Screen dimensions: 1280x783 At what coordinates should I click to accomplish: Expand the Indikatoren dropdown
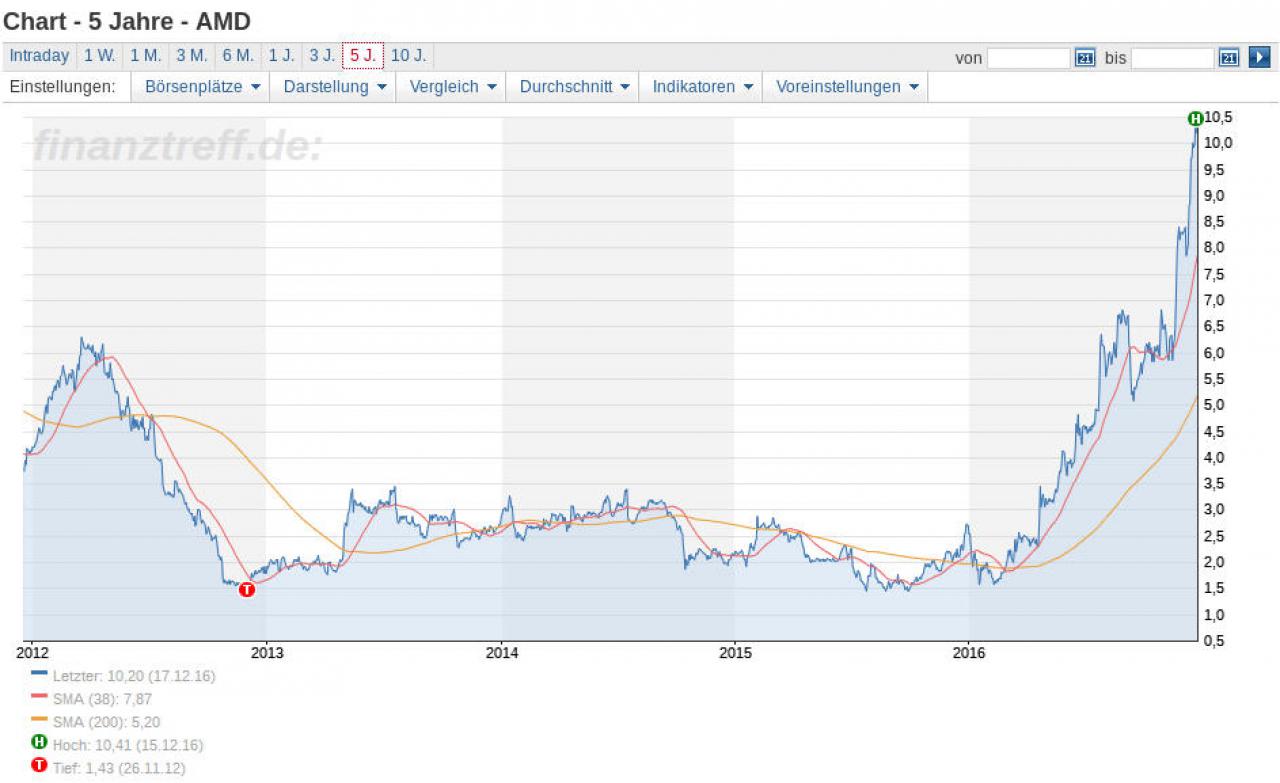point(702,87)
